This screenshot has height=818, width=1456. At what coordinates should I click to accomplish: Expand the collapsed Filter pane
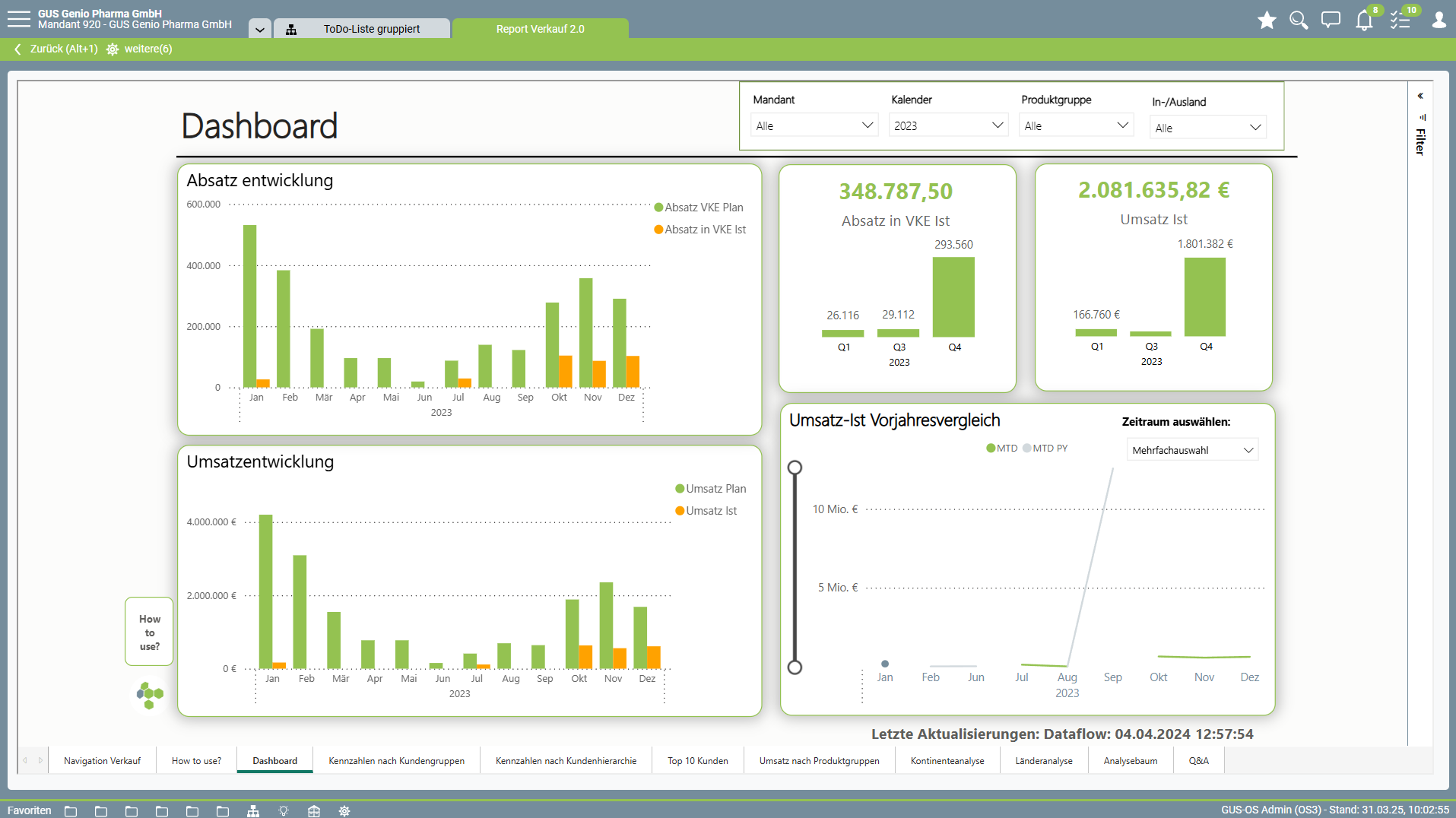point(1420,97)
